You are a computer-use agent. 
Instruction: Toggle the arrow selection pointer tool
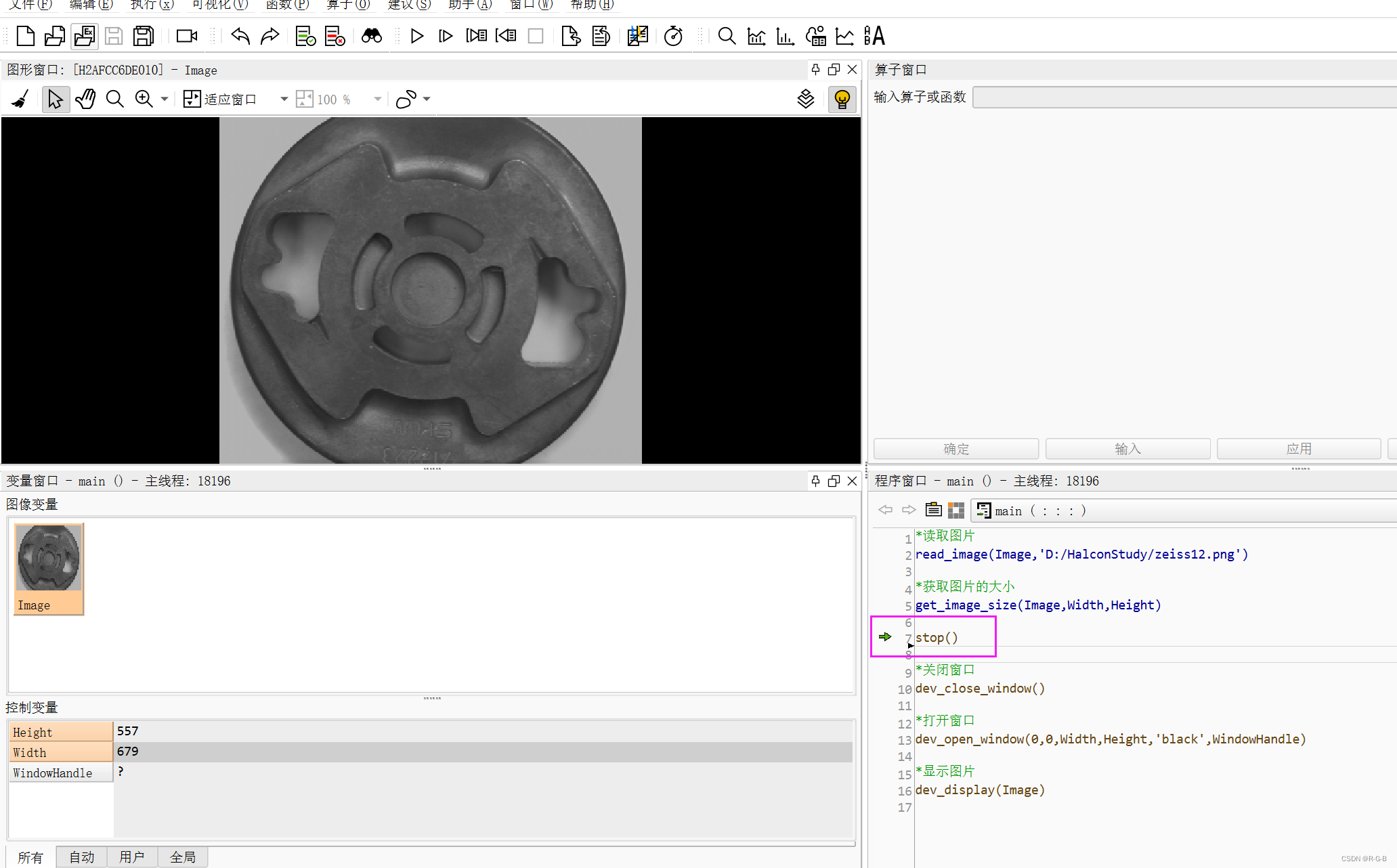[x=56, y=100]
